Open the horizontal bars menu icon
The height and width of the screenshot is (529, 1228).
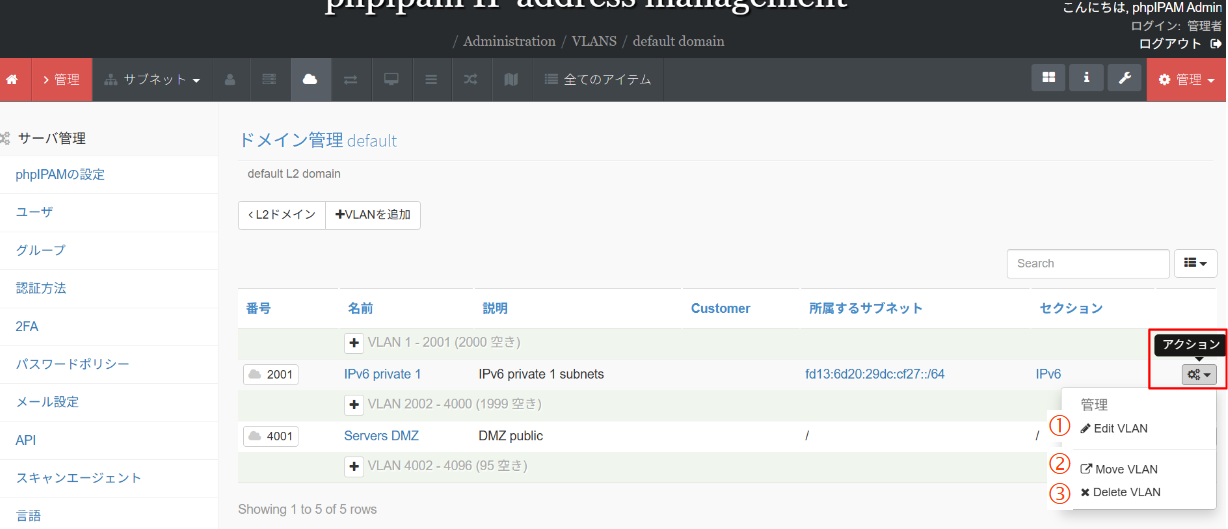(431, 80)
